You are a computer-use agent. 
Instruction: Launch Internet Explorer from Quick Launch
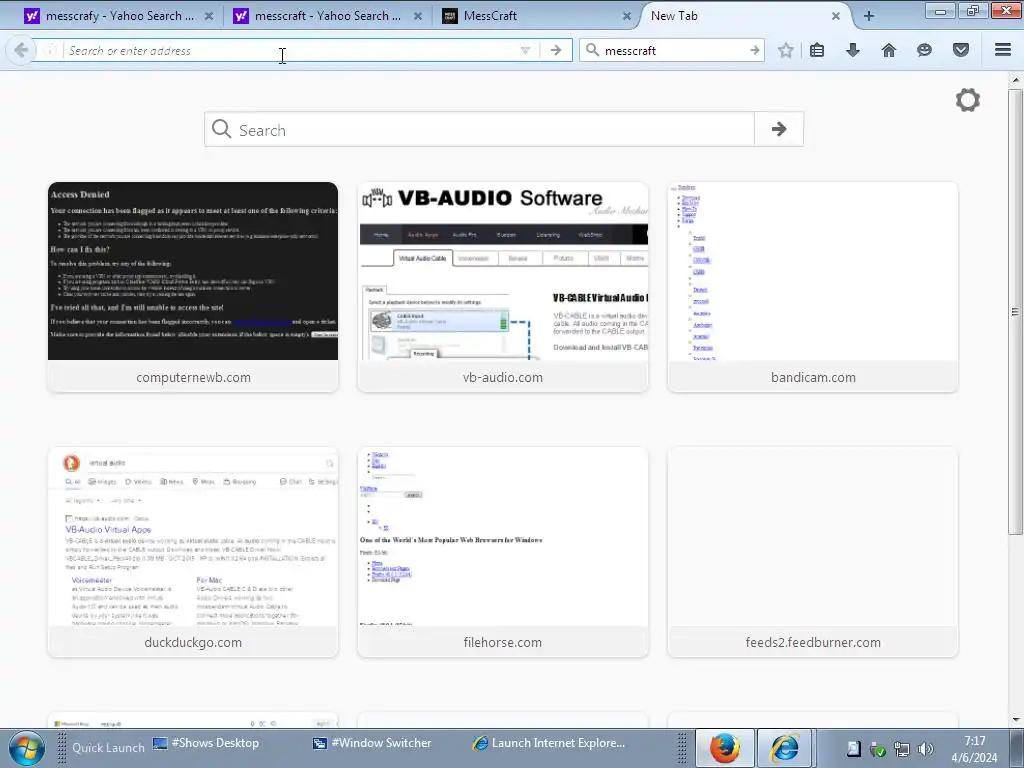(x=549, y=743)
